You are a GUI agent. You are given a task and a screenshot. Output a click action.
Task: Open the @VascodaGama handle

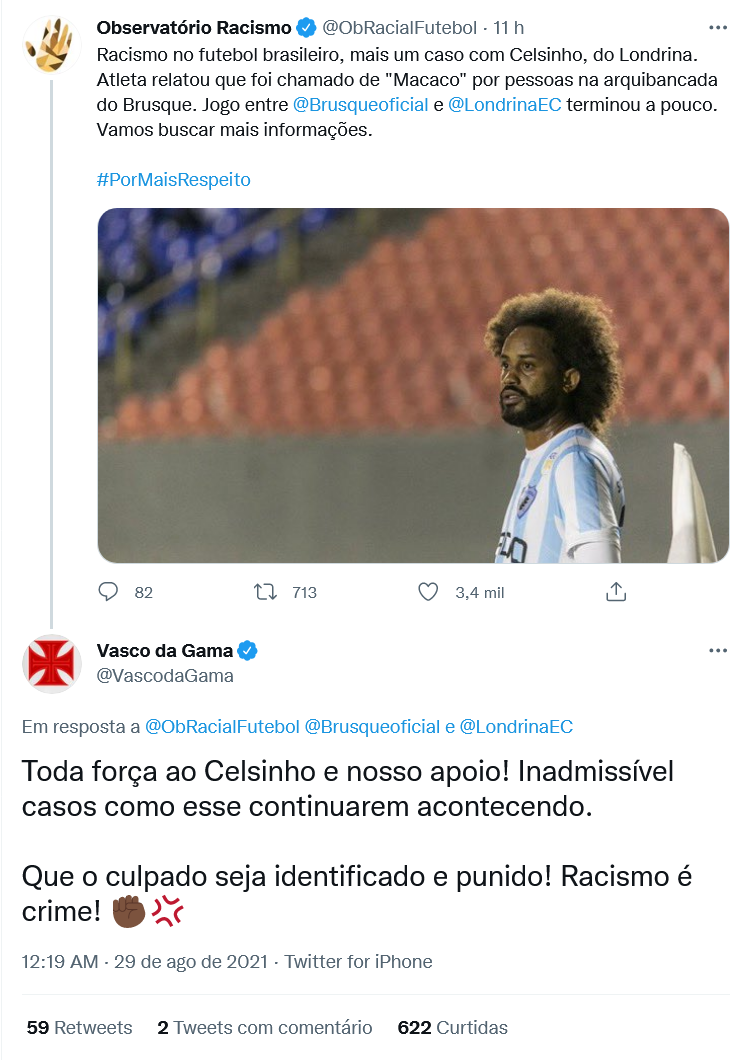[x=165, y=676]
